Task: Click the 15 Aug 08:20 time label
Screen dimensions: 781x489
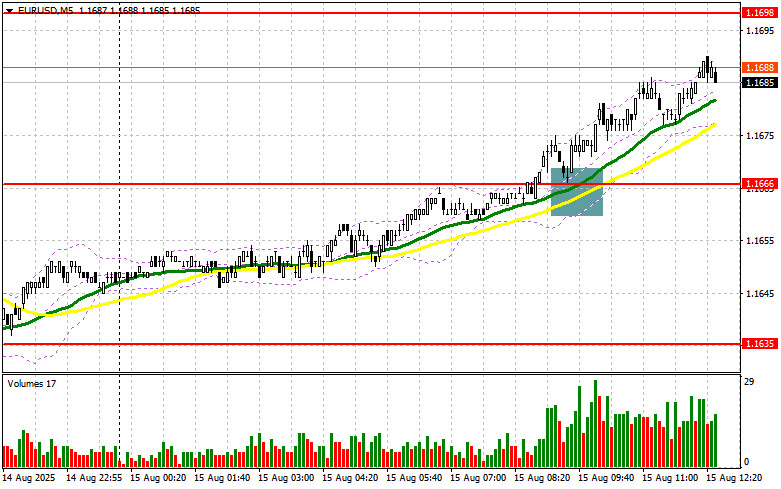Action: (x=542, y=478)
